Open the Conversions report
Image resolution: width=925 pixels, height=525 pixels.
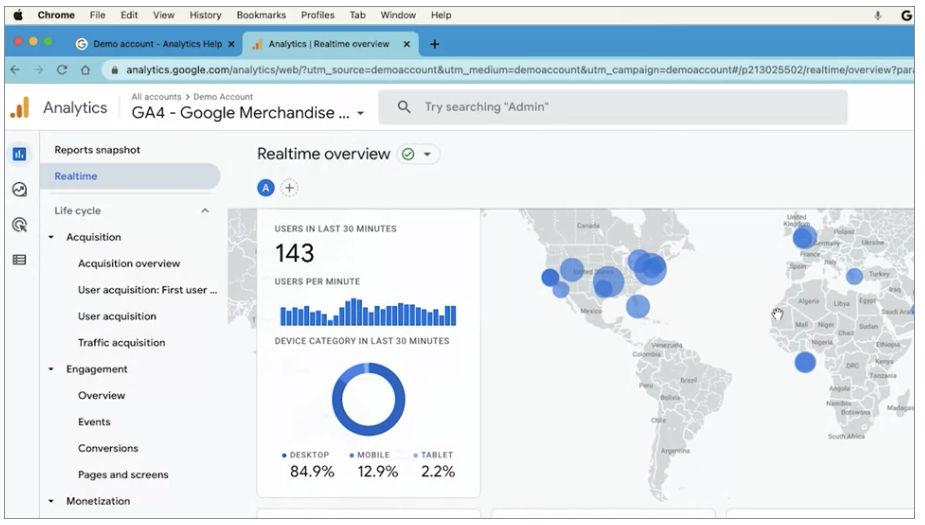tap(108, 448)
